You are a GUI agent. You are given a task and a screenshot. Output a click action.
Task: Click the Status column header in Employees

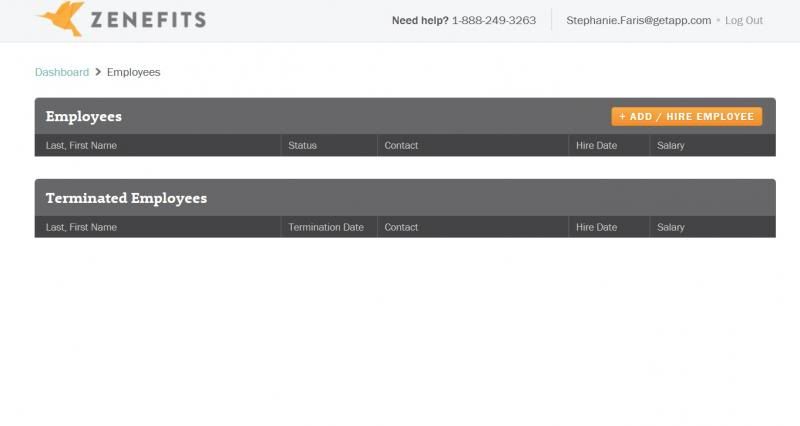[x=302, y=145]
